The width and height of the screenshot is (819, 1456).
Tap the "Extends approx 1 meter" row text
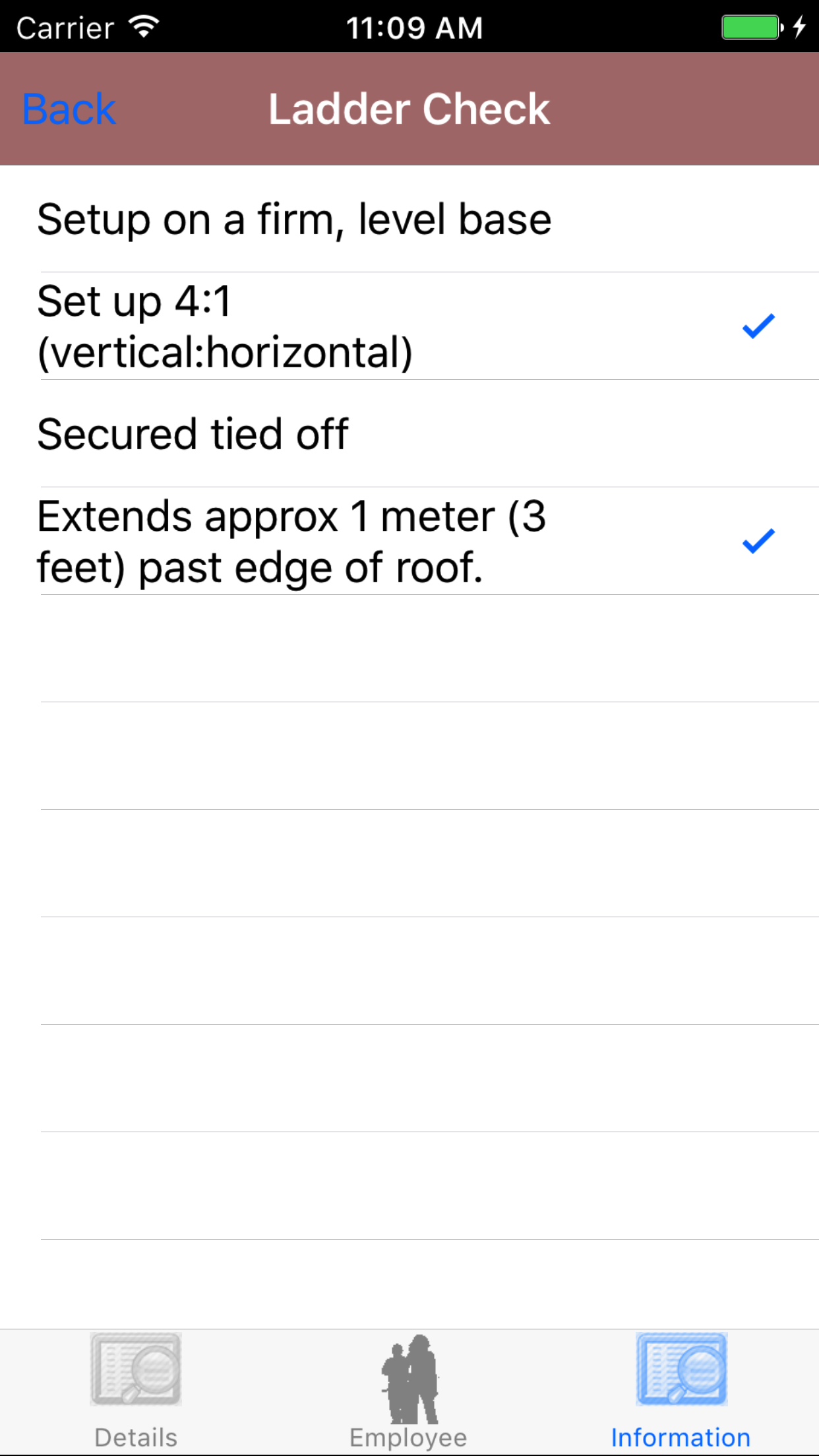(x=291, y=541)
